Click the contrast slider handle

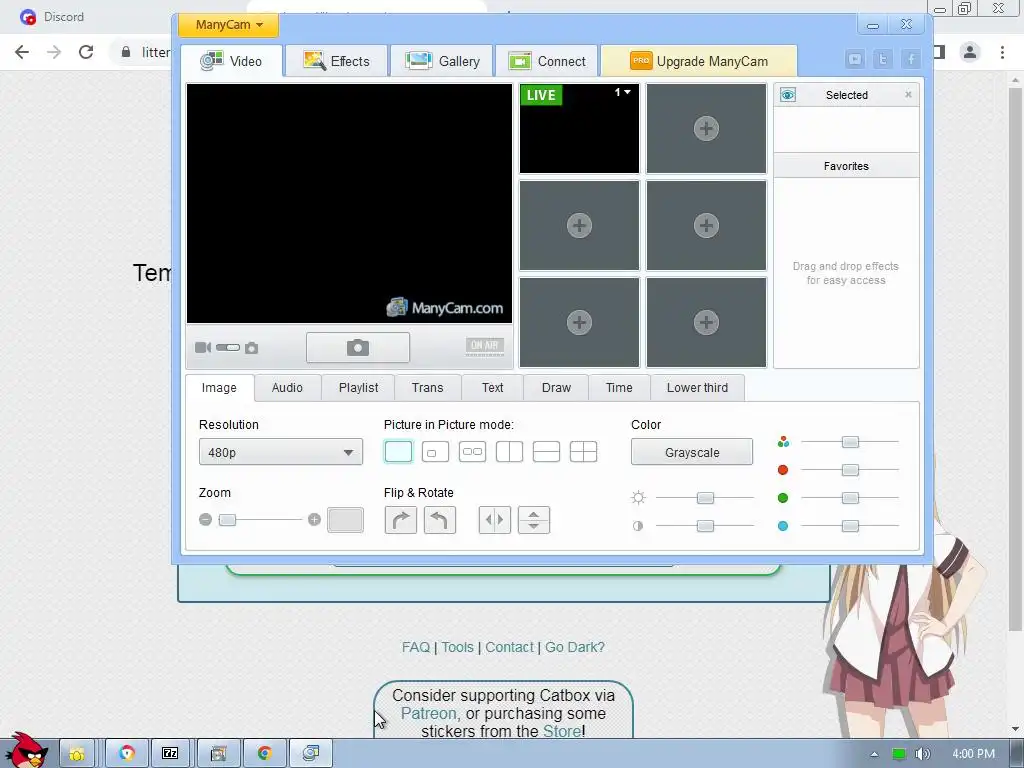tap(705, 526)
